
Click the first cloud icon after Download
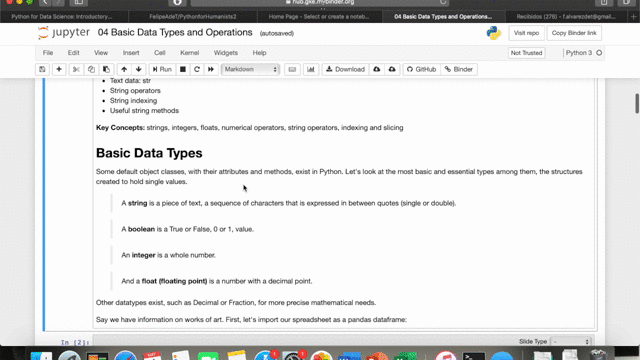tap(377, 69)
